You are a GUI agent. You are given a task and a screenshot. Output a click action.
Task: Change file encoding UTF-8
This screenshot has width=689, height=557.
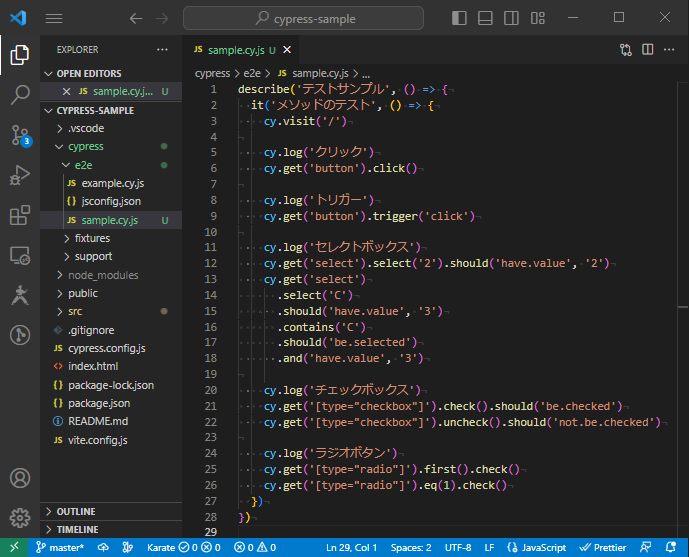click(458, 547)
